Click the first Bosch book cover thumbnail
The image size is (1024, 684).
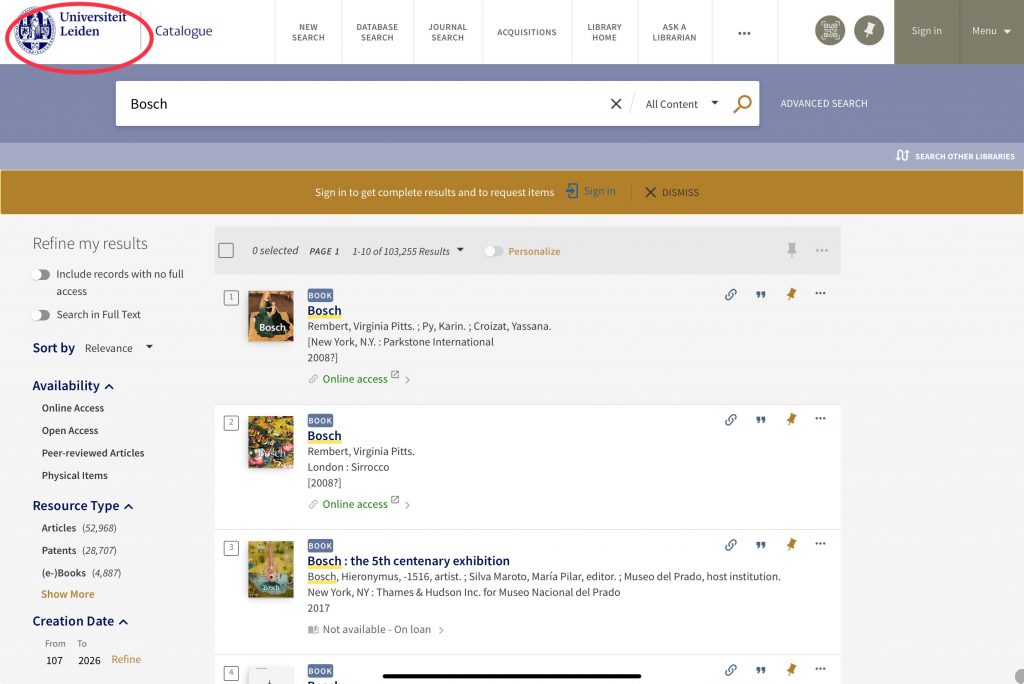point(271,316)
